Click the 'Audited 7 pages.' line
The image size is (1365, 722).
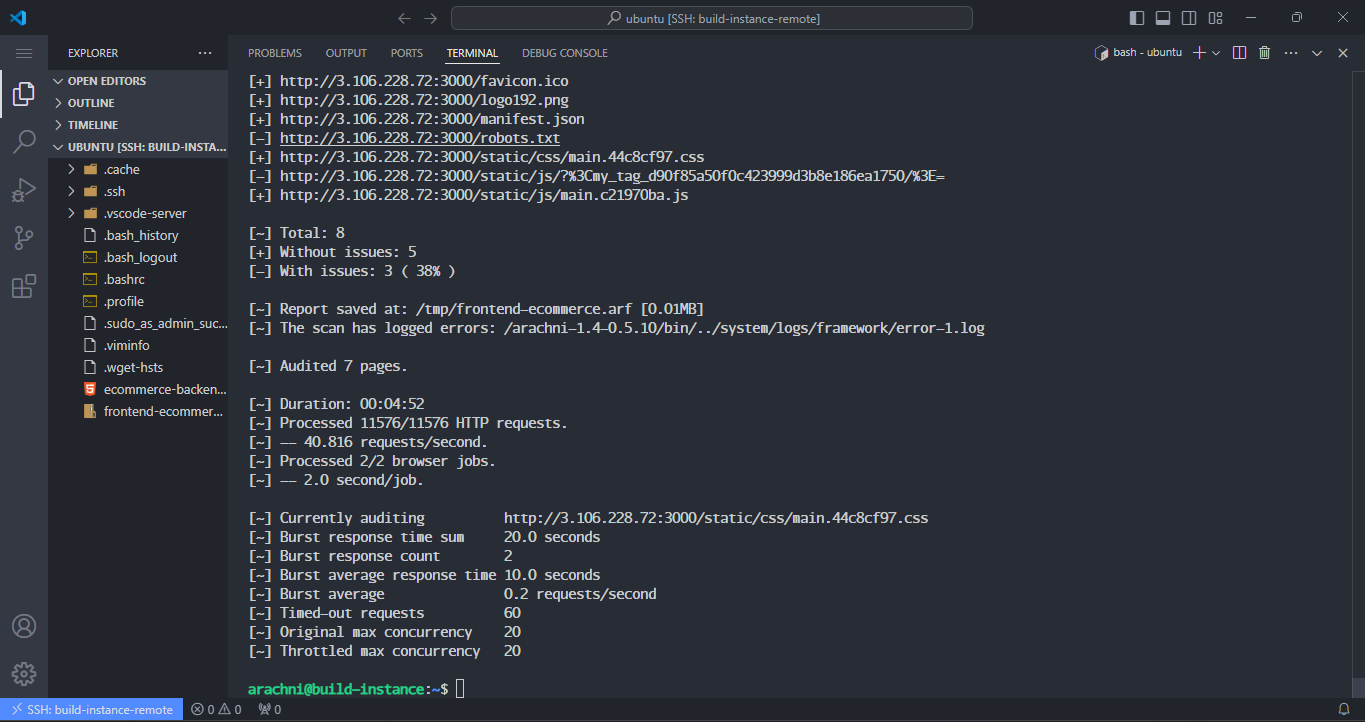[x=328, y=366]
